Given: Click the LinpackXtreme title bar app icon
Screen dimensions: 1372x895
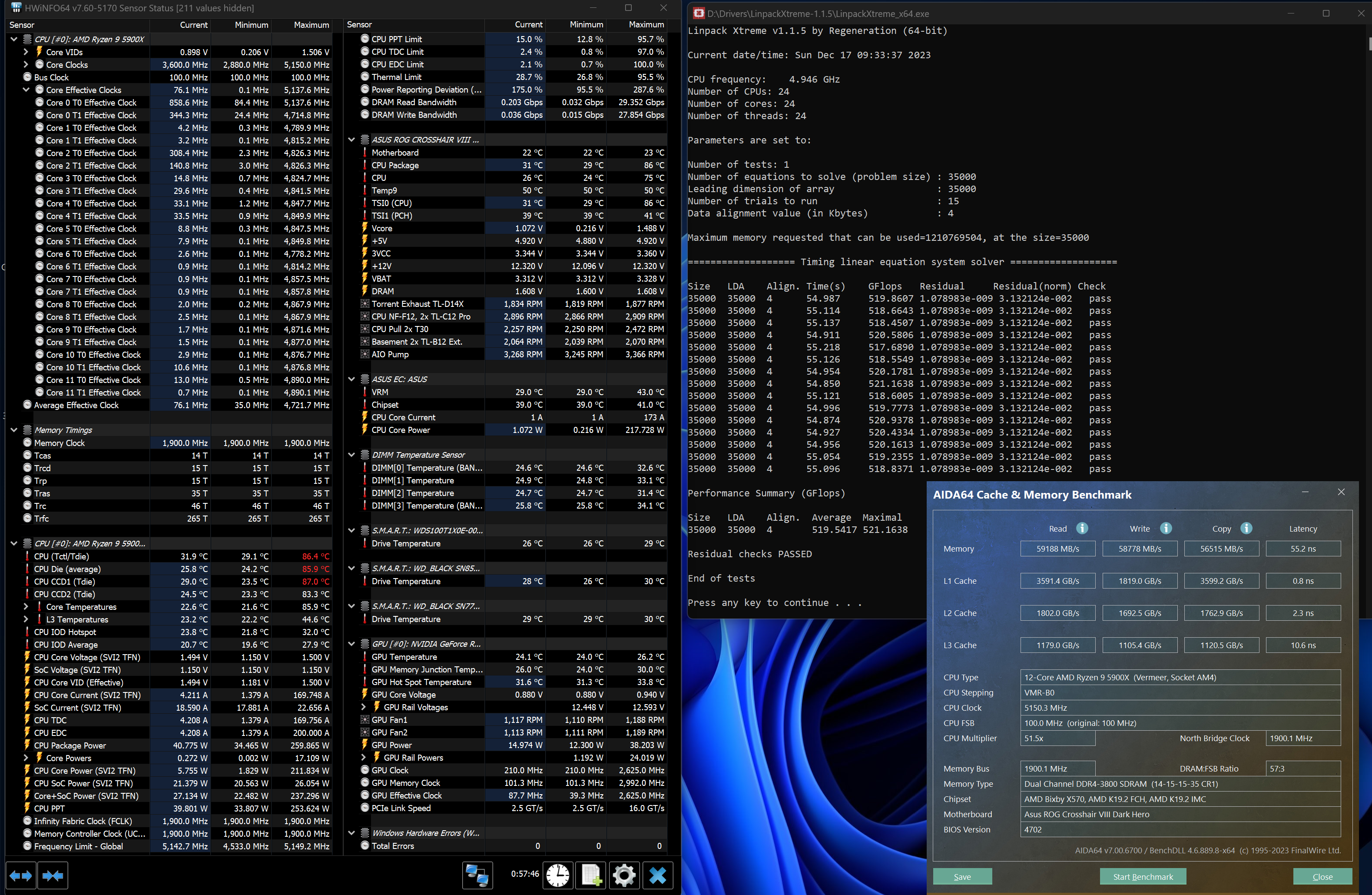Looking at the screenshot, I should pyautogui.click(x=698, y=13).
